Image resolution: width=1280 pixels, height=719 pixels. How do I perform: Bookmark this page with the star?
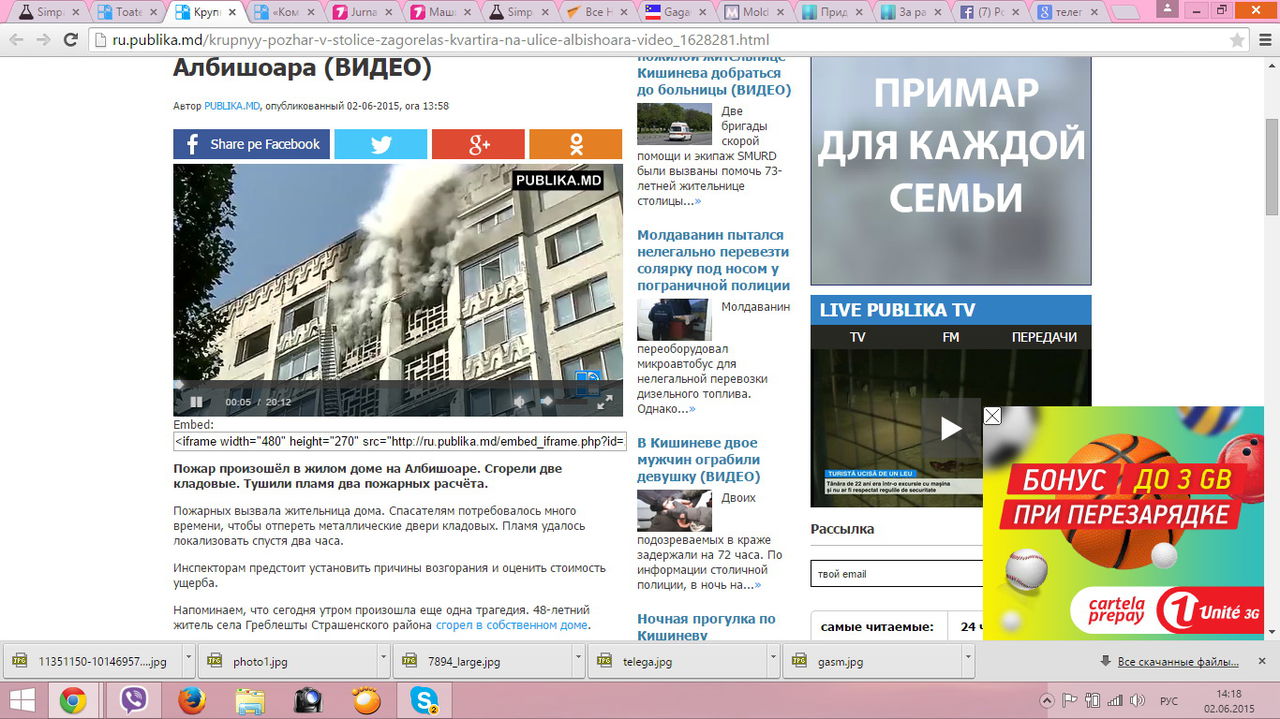[1237, 41]
